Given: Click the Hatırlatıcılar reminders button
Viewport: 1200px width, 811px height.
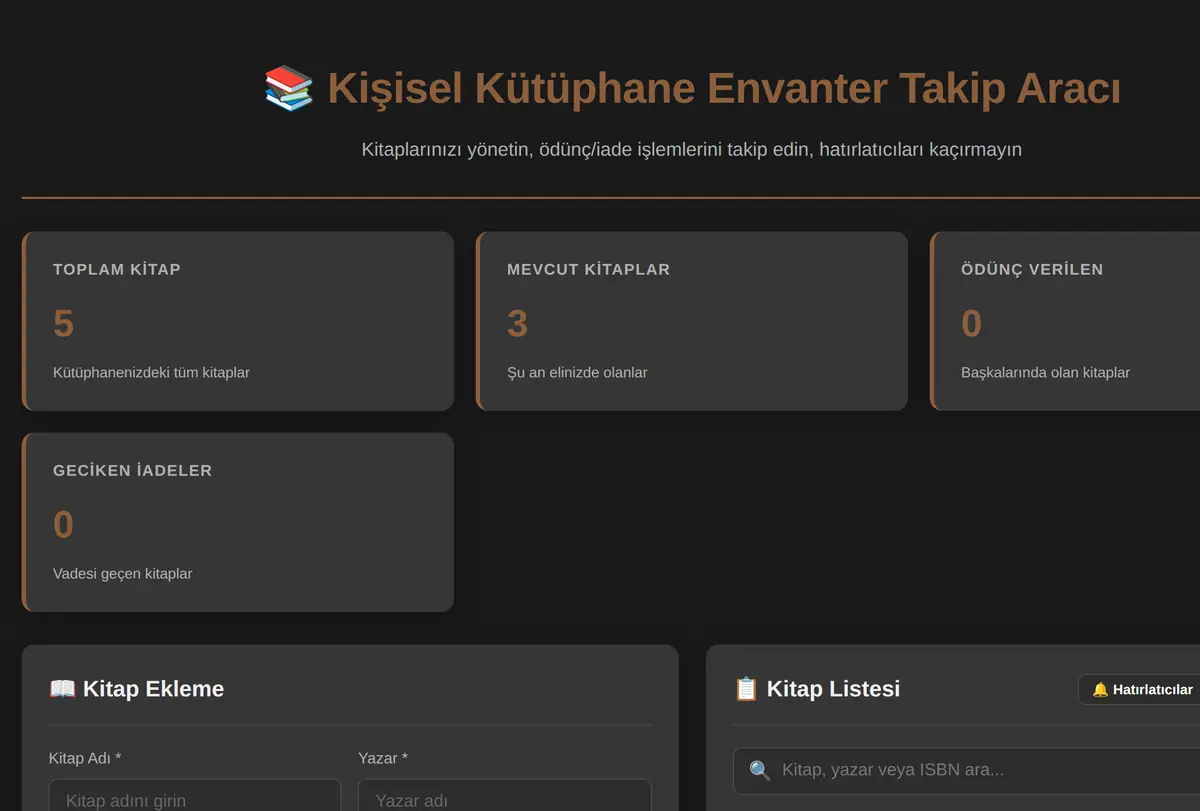Looking at the screenshot, I should pos(1140,689).
